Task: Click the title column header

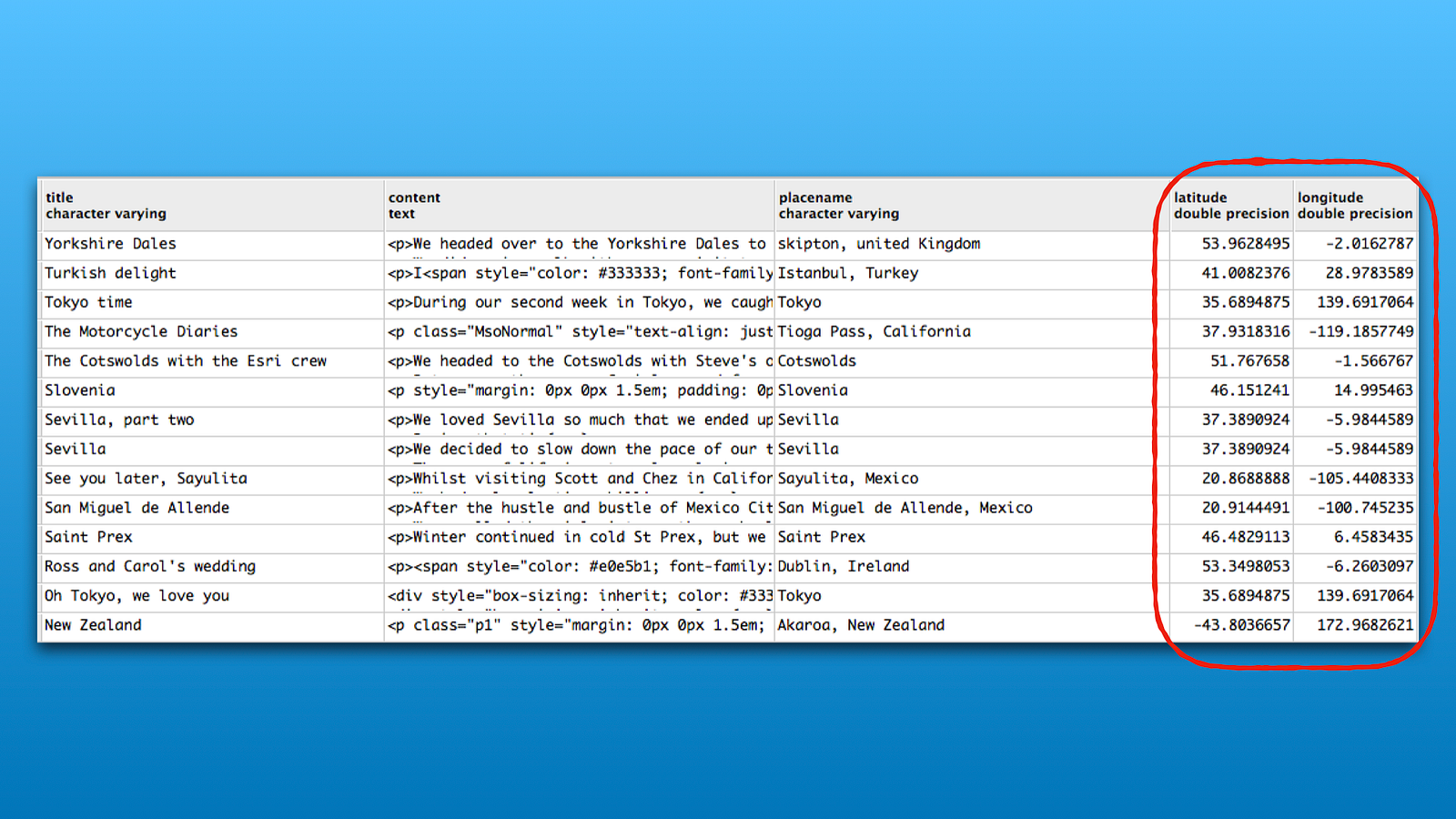Action: [x=212, y=206]
